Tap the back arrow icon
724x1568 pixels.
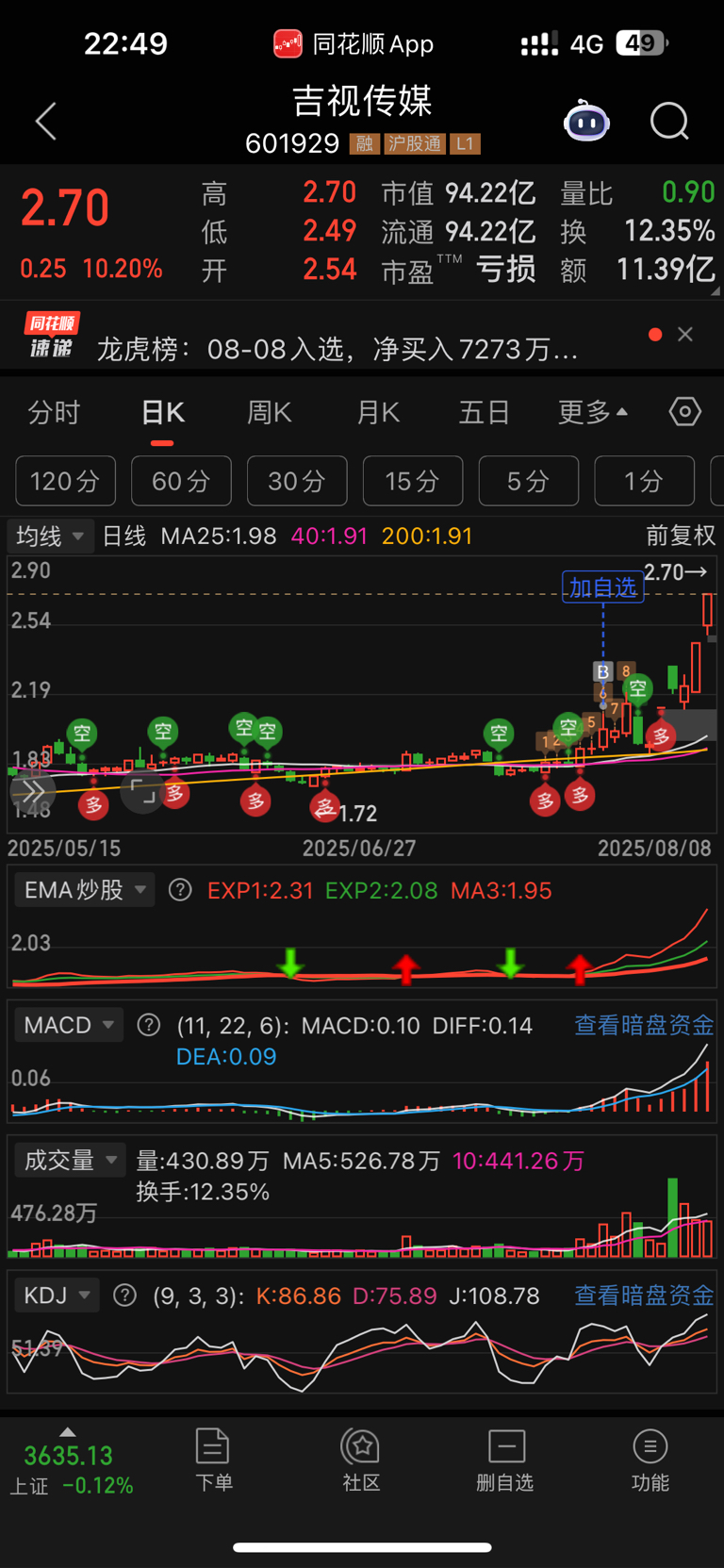point(45,122)
